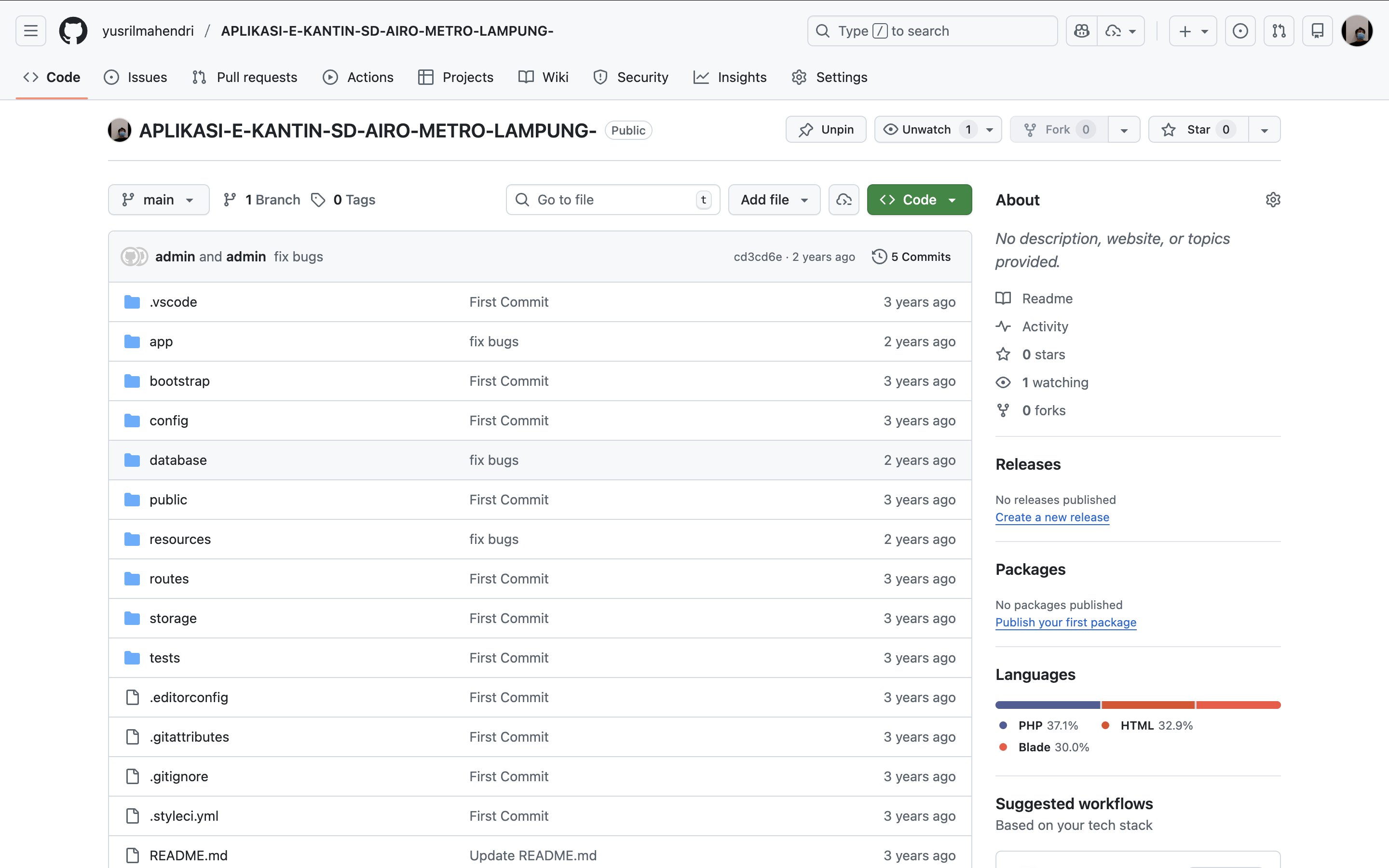
Task: Click the About section gear icon
Action: click(x=1272, y=200)
